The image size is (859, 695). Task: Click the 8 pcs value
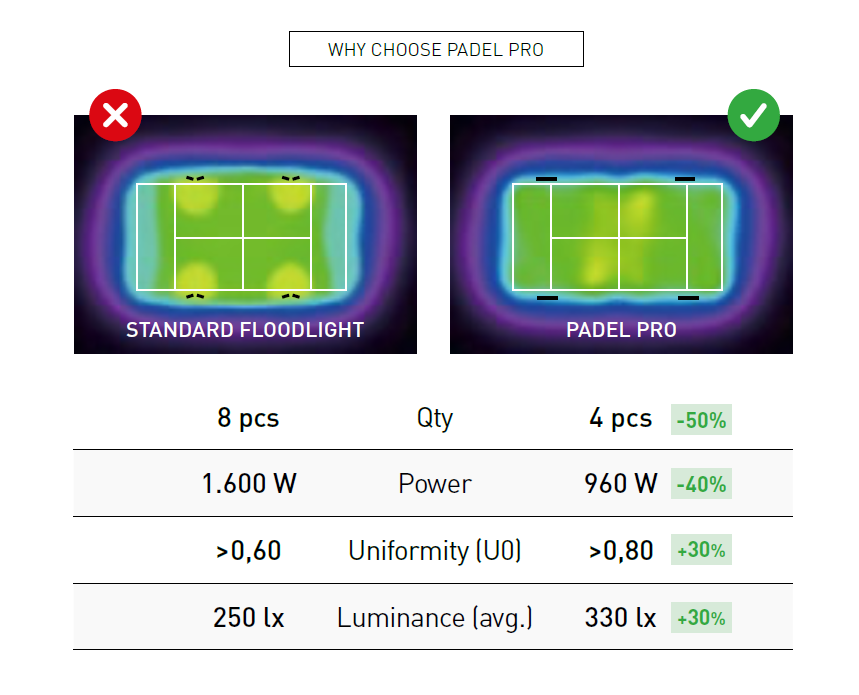[x=248, y=418]
